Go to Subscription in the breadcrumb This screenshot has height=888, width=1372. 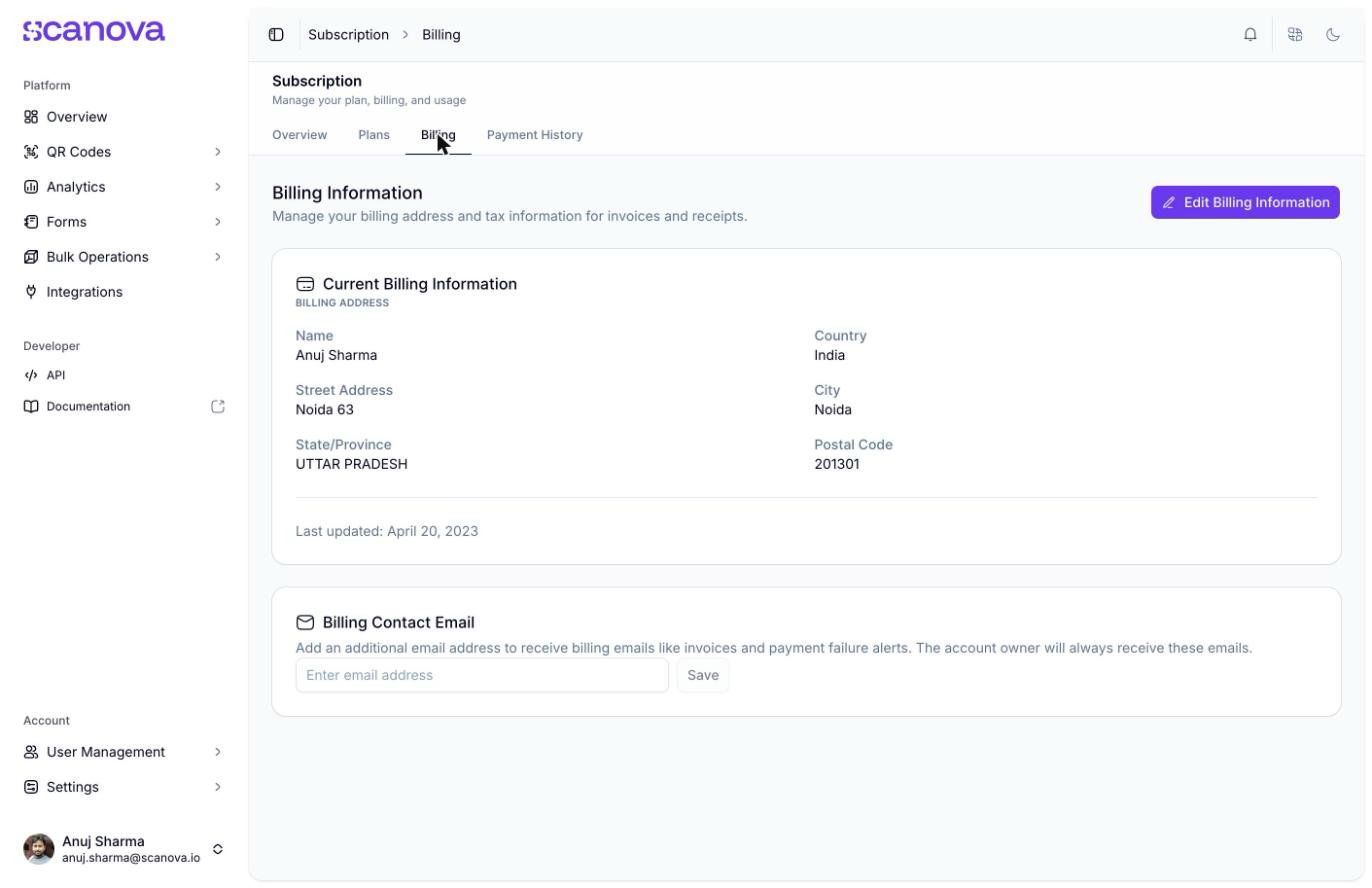pyautogui.click(x=348, y=35)
